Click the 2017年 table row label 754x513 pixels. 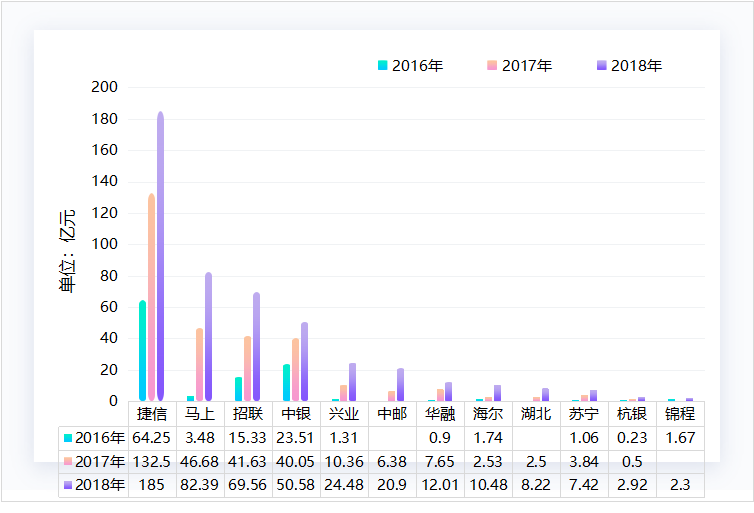click(x=94, y=462)
